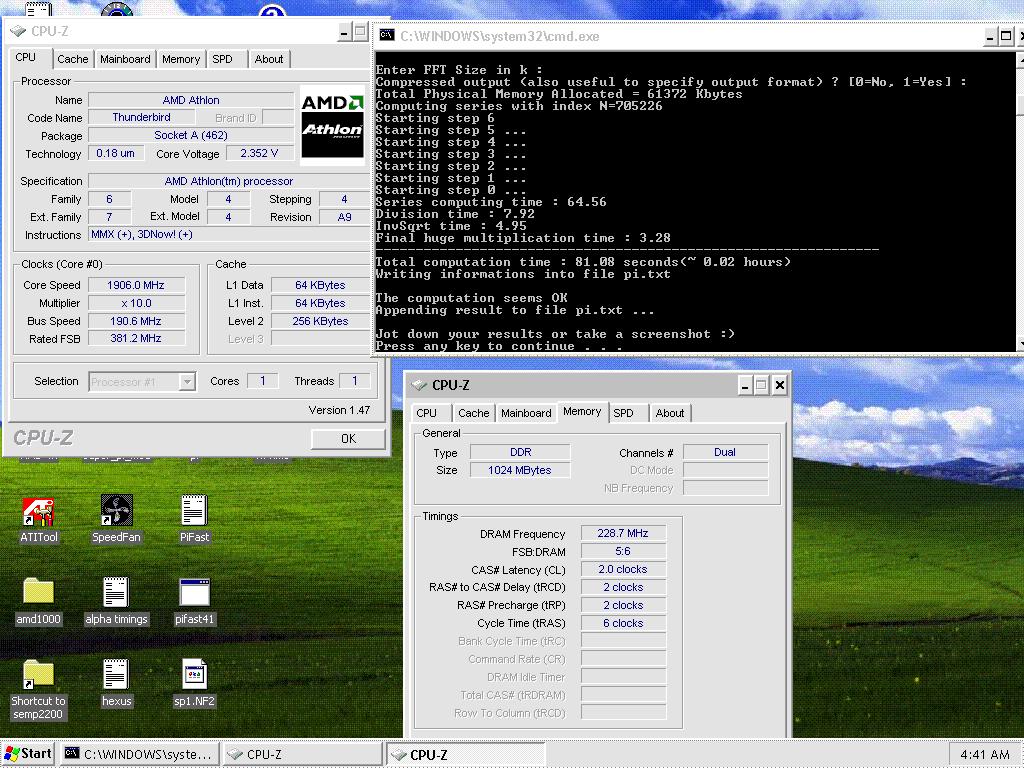
Task: Close the lower CPU-Z Memory window
Action: (779, 385)
